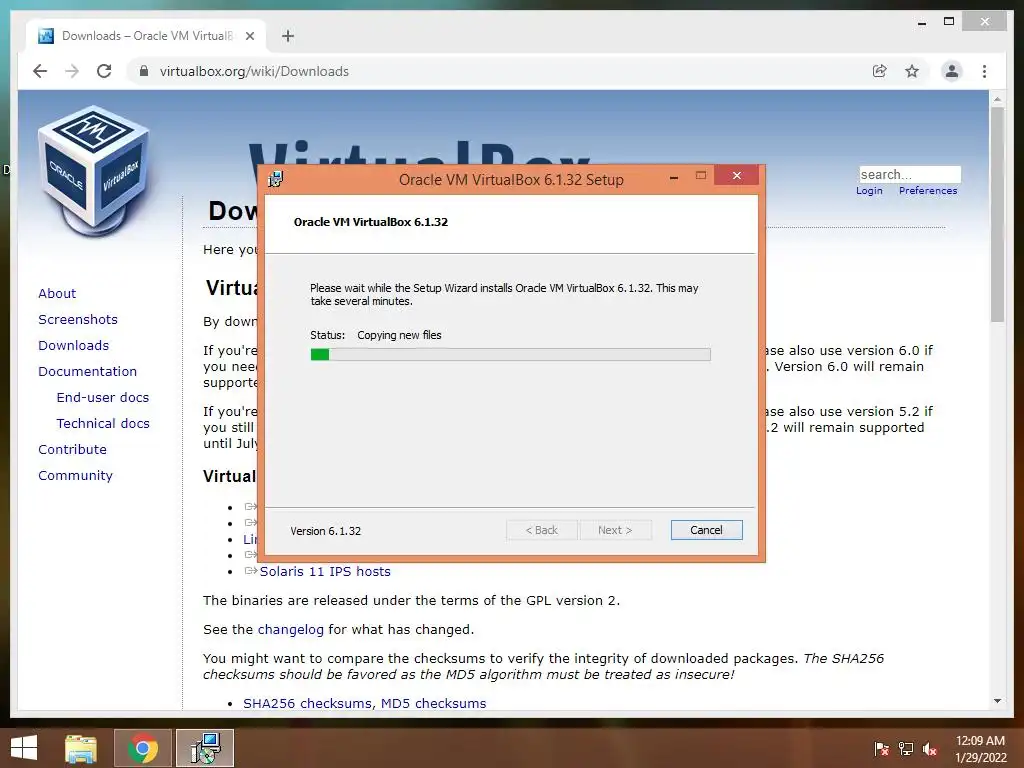Open MD5 checksums link
Screen dimensions: 1024x768
[x=433, y=703]
